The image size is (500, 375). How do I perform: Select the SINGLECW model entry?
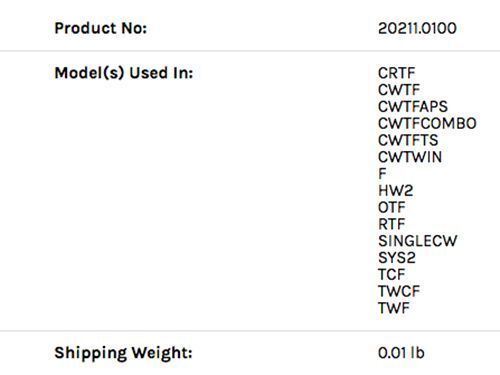coord(418,241)
